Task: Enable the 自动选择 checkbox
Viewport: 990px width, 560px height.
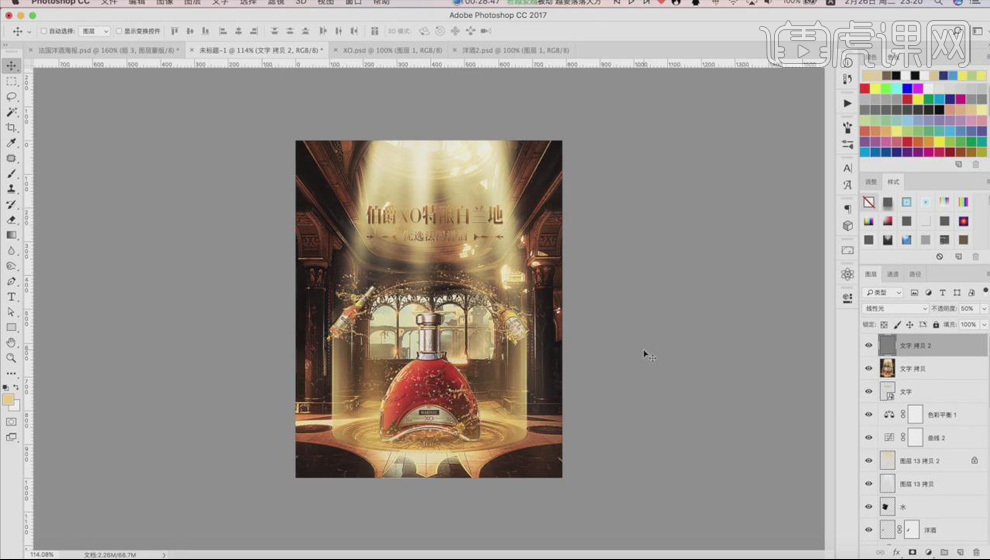Action: tap(44, 31)
